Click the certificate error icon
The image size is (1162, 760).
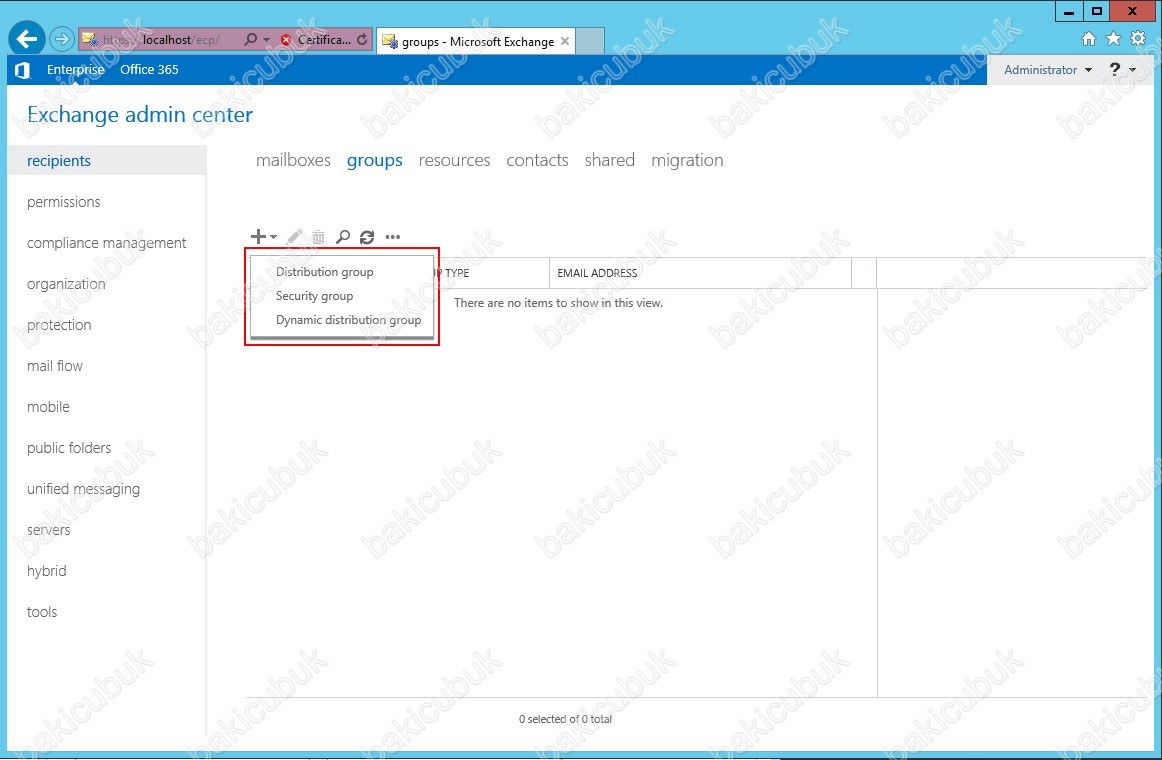(x=286, y=40)
